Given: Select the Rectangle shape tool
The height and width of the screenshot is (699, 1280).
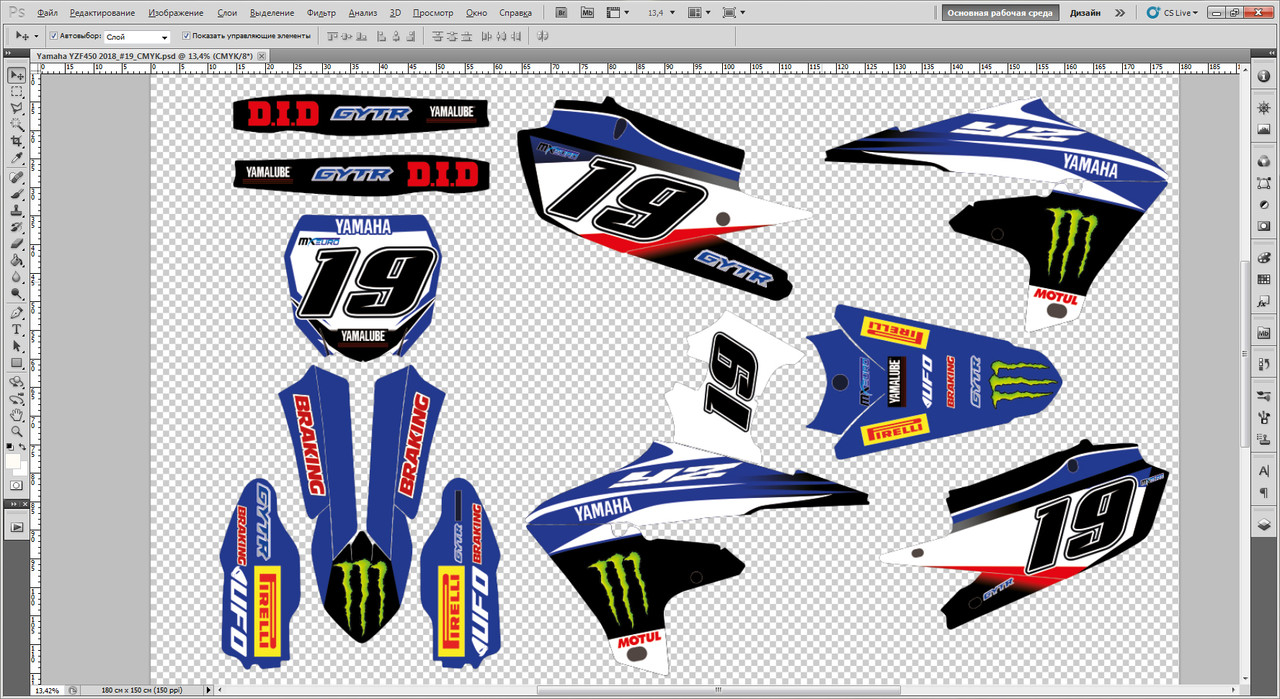Looking at the screenshot, I should coord(17,364).
